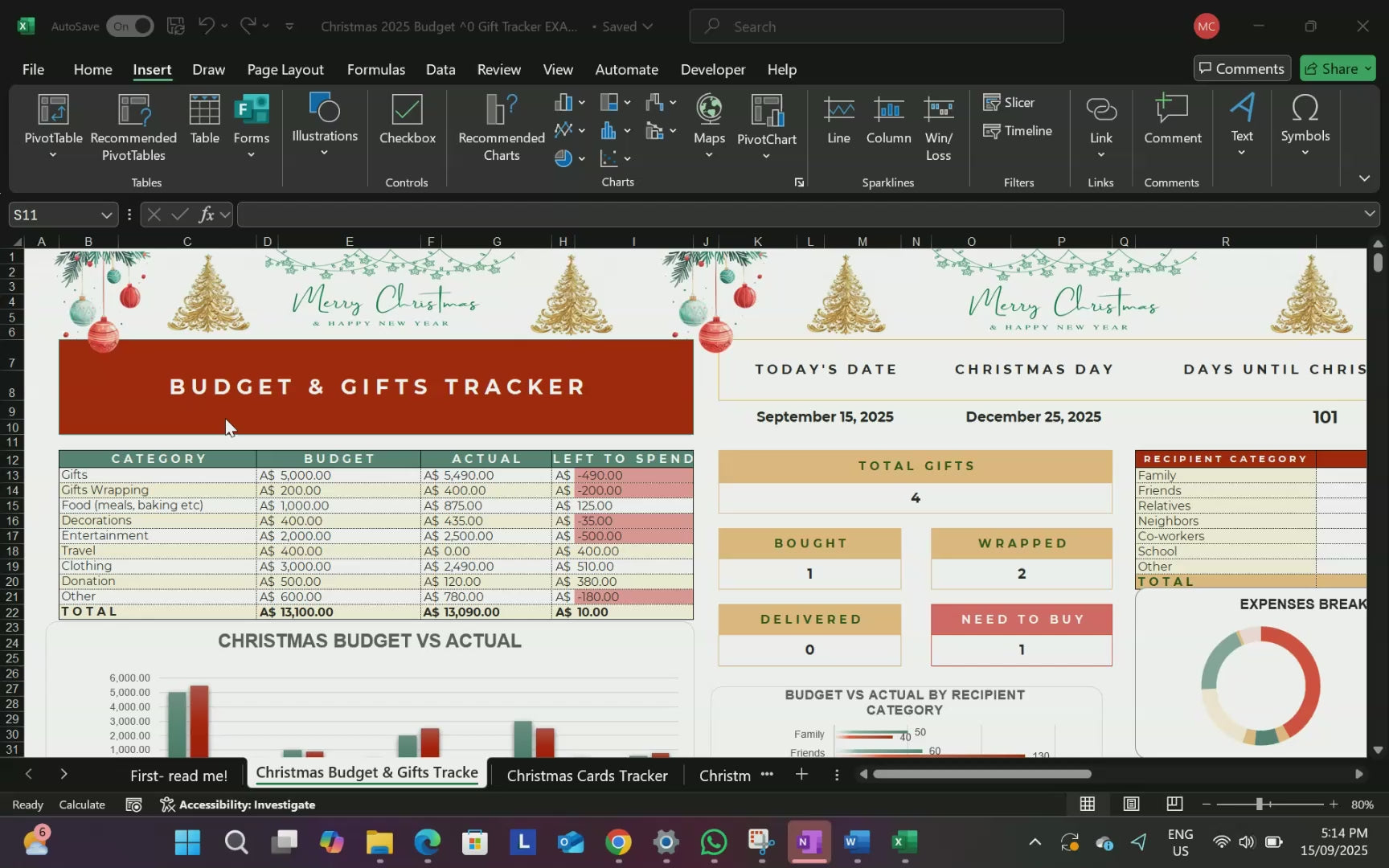The width and height of the screenshot is (1389, 868).
Task: Click the PivotTable icon
Action: [53, 110]
